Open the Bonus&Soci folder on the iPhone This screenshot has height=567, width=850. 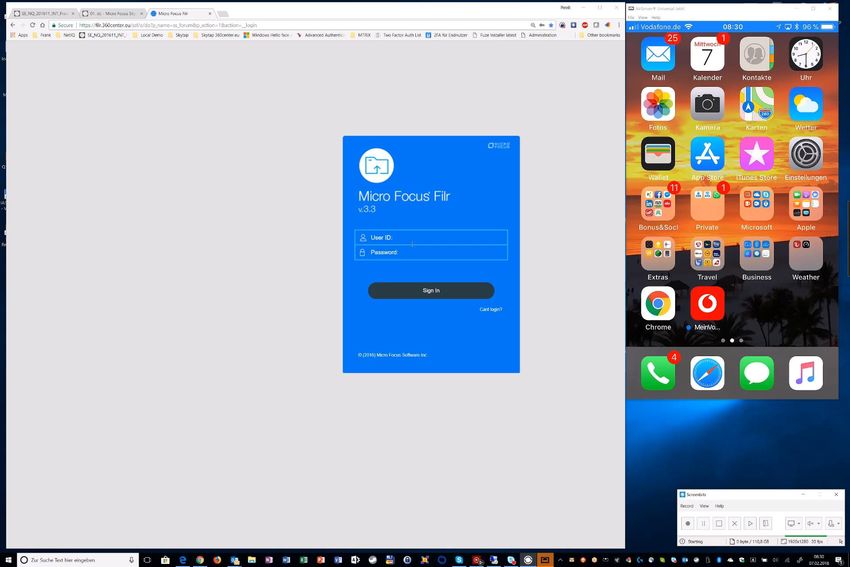tap(658, 204)
